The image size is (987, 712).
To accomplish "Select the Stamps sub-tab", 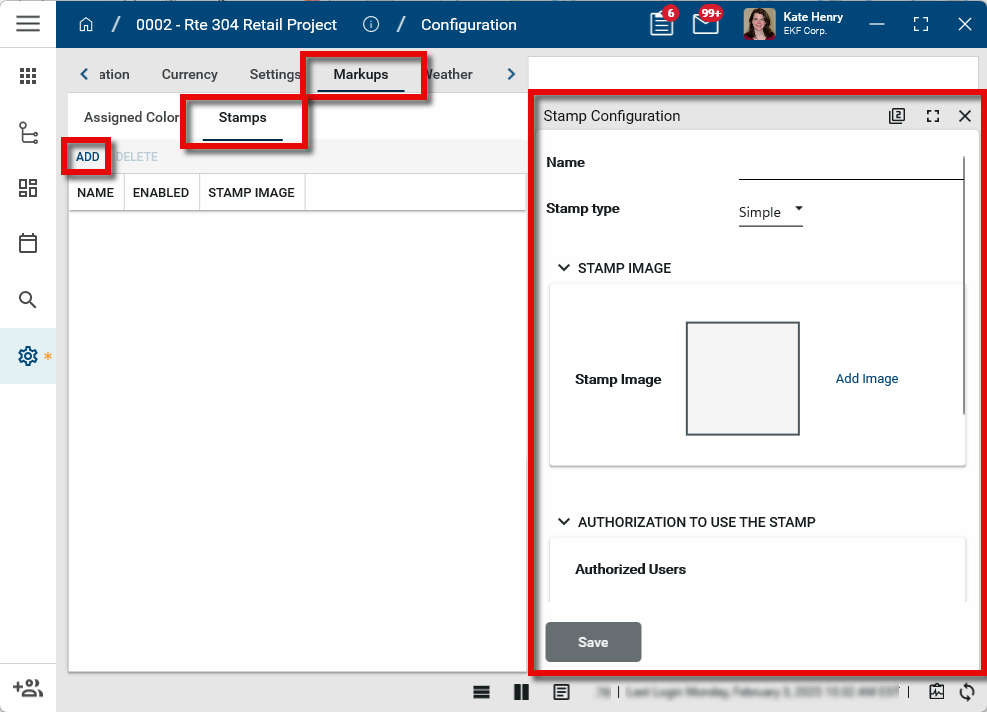I will coord(243,118).
